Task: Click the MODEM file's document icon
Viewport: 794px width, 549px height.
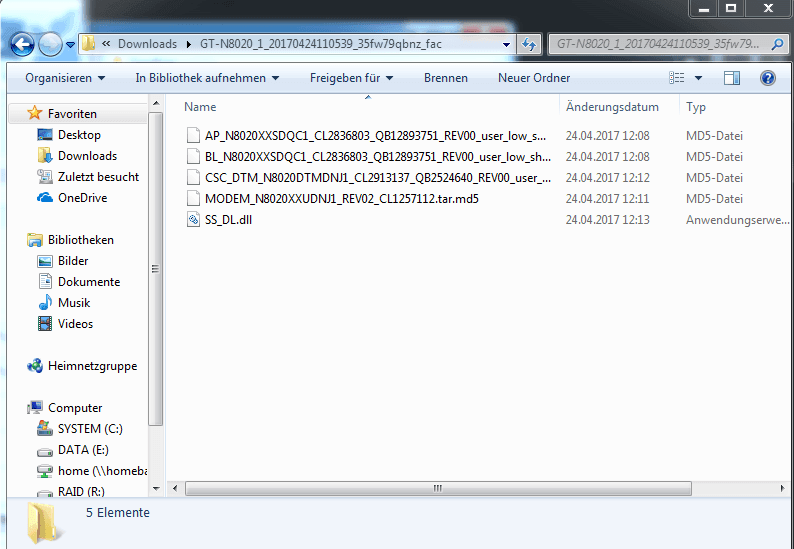Action: tap(193, 199)
